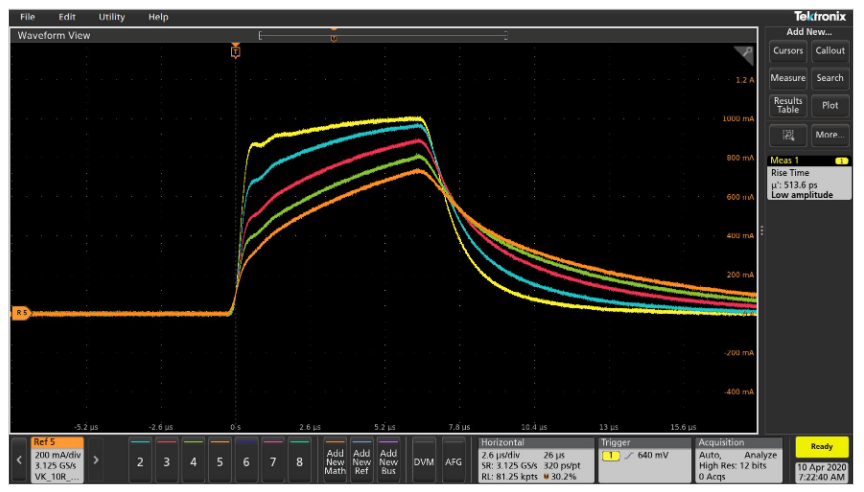This screenshot has height=492, width=864.
Task: Add a new reference waveform
Action: point(362,461)
